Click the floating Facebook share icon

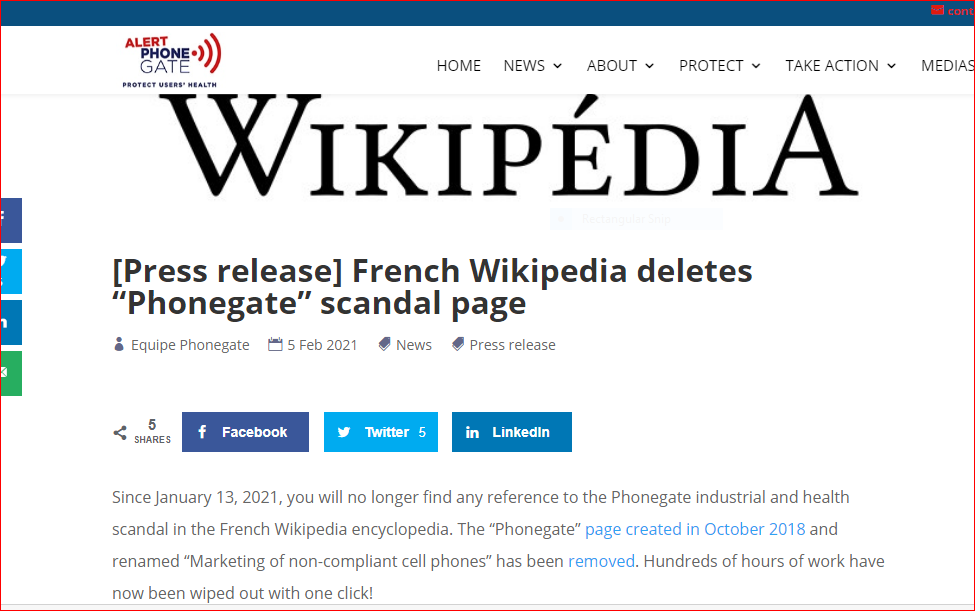click(x=10, y=220)
